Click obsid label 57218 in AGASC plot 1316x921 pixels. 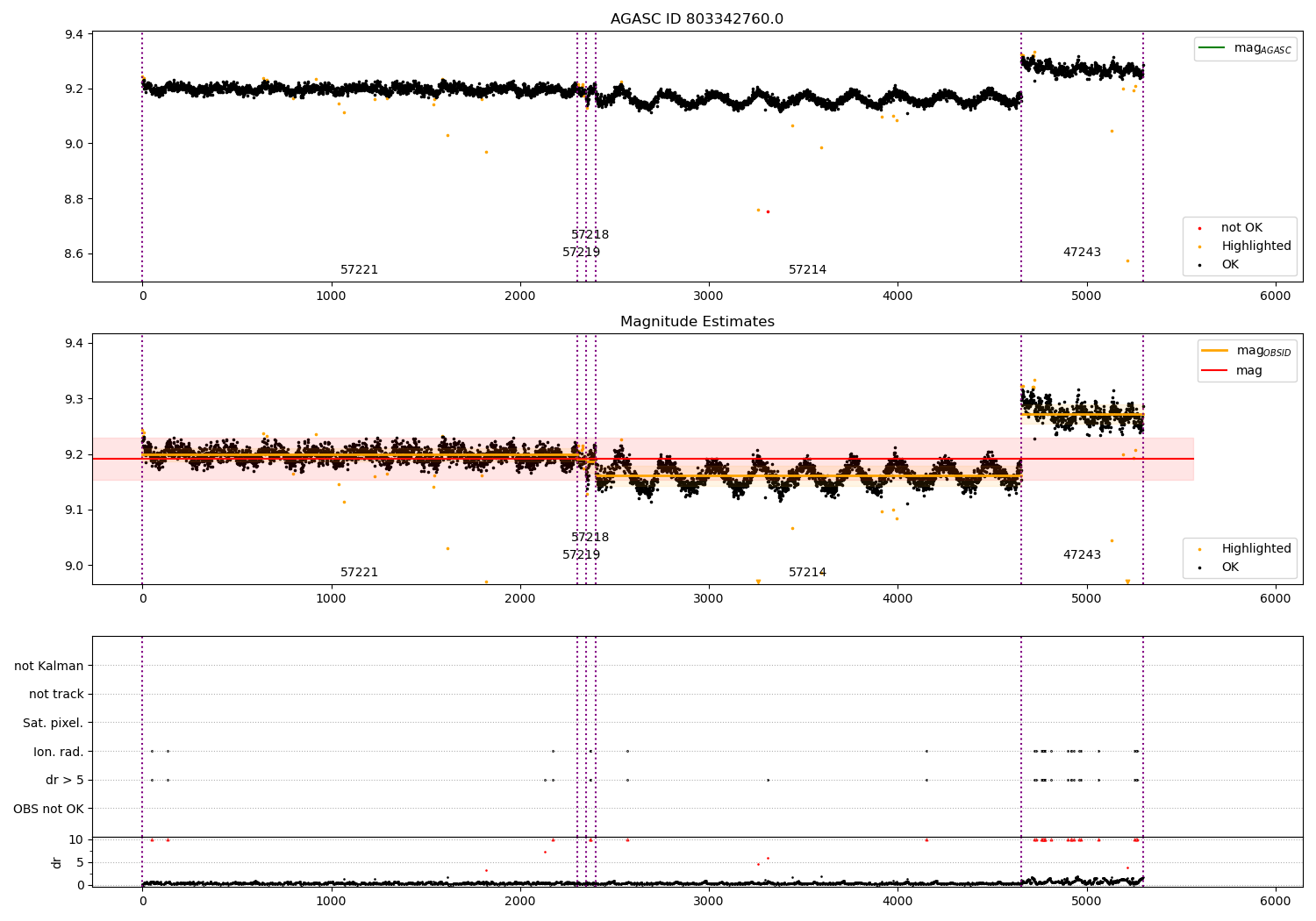coord(590,235)
